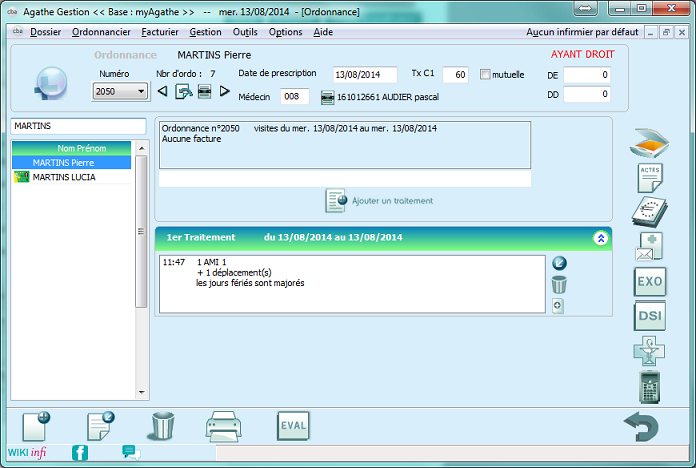Click the euro booklet icon in sidebar
The width and height of the screenshot is (696, 468).
coord(650,212)
